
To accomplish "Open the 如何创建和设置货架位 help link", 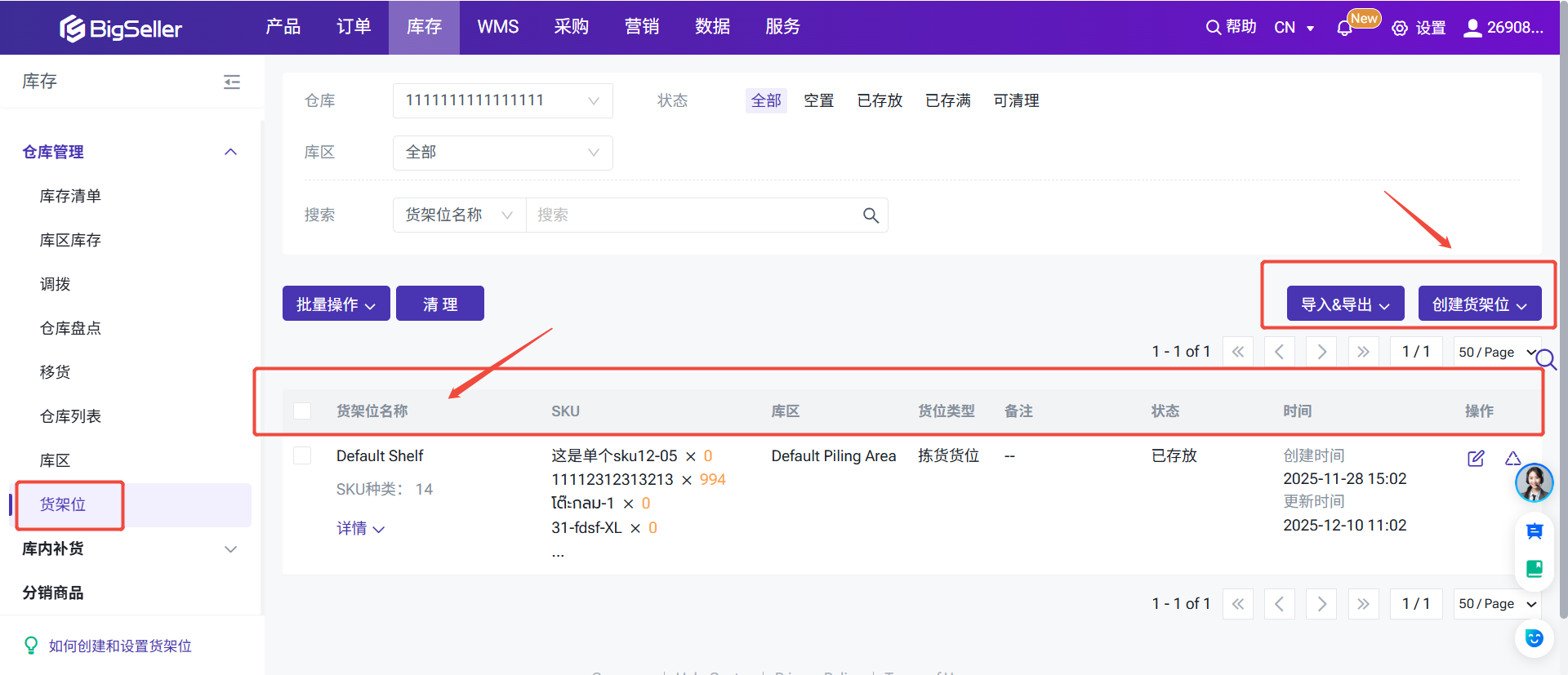I will click(120, 646).
